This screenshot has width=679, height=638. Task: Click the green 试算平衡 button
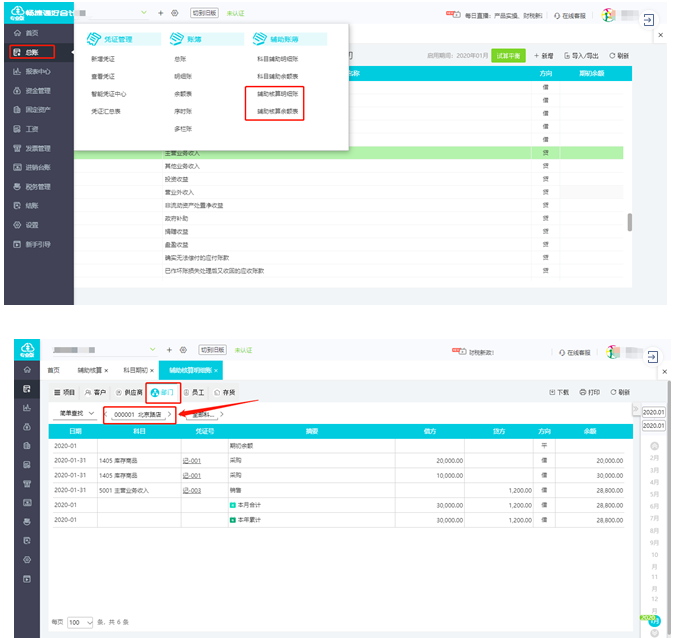click(508, 57)
